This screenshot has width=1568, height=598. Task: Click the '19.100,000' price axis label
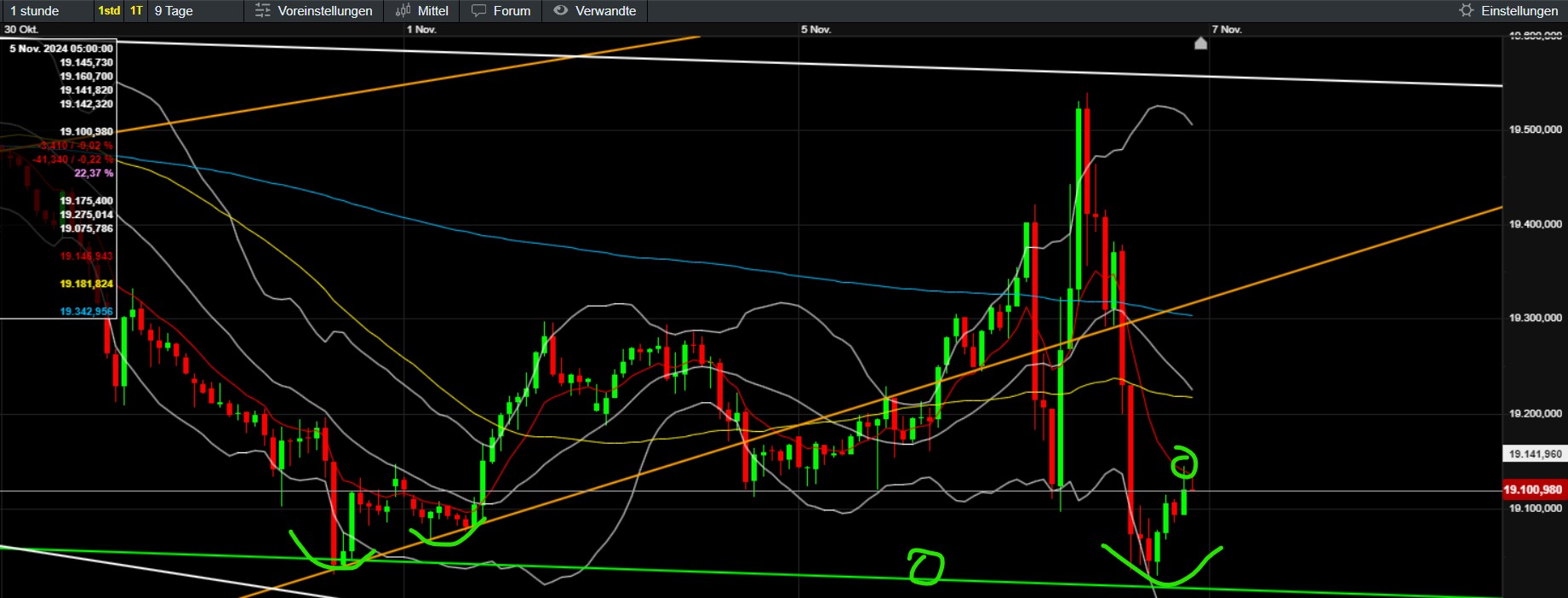[x=1536, y=509]
